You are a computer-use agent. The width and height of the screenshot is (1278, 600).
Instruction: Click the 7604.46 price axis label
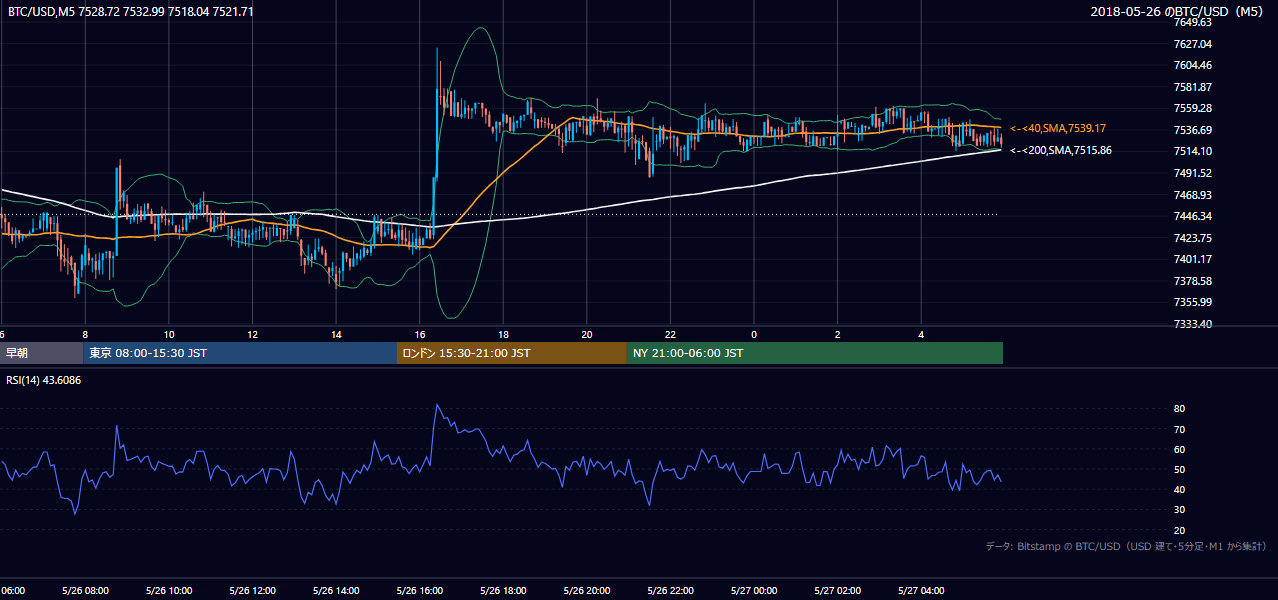point(1193,65)
